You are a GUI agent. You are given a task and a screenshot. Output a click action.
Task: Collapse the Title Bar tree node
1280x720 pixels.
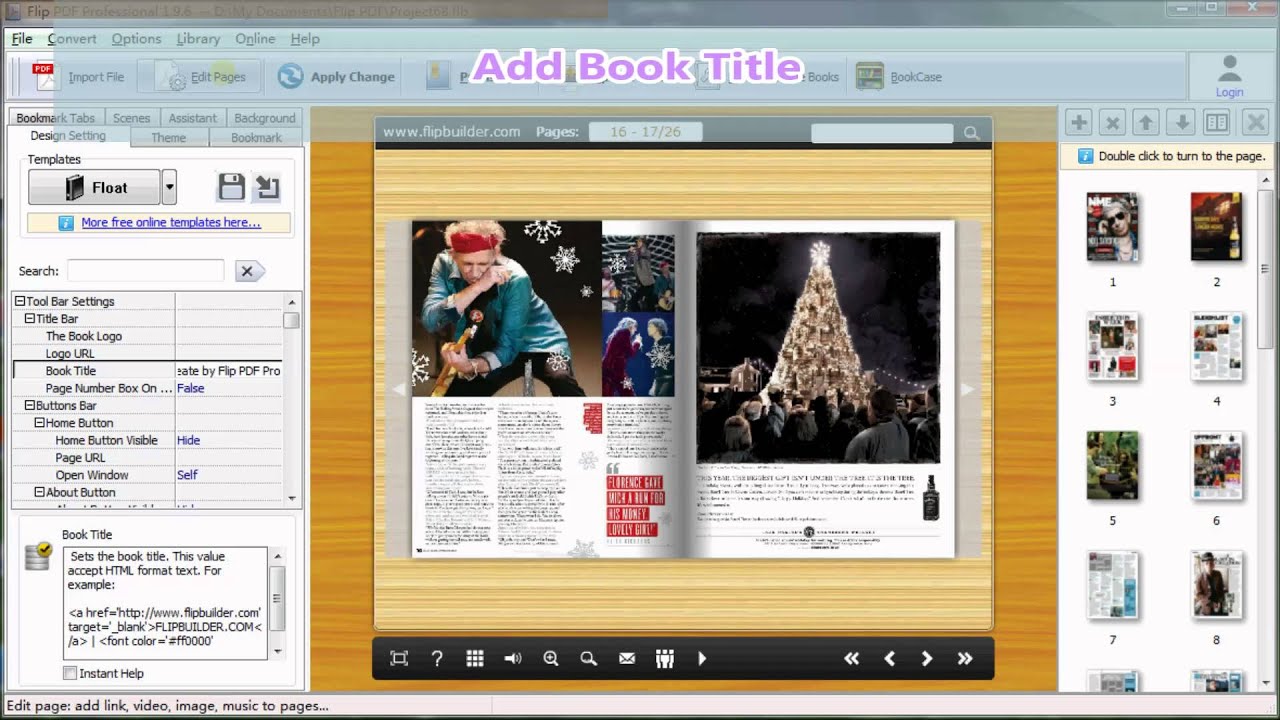click(29, 318)
